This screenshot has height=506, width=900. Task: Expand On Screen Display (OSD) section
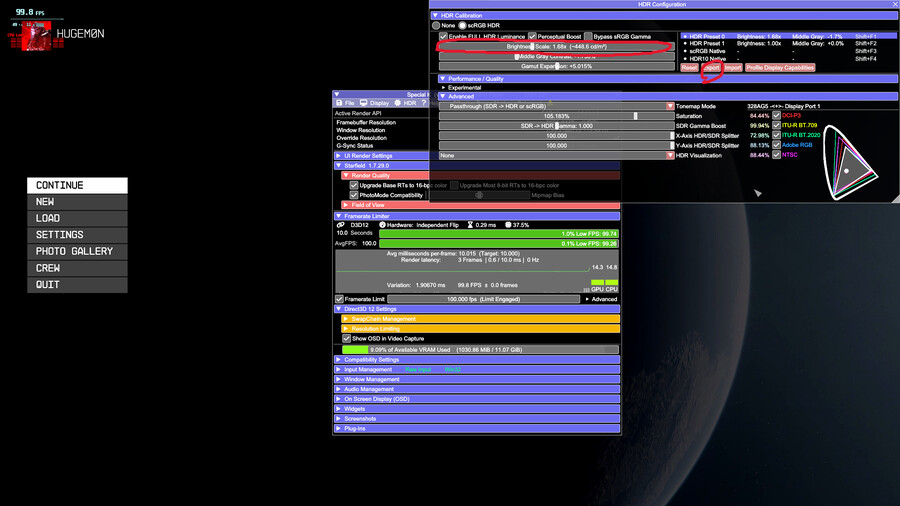(477, 399)
